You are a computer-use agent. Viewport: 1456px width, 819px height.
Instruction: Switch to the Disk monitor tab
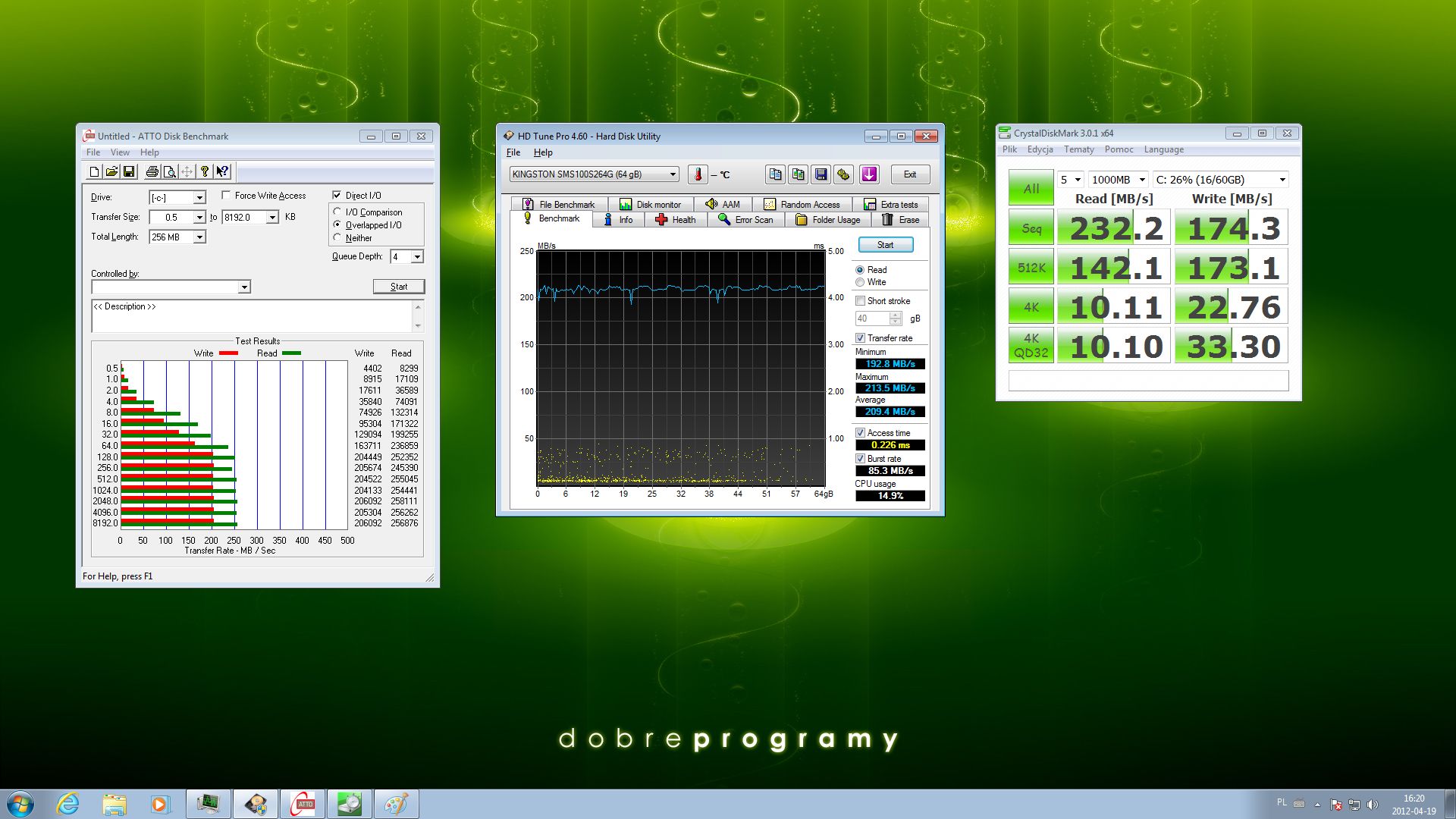click(x=651, y=205)
